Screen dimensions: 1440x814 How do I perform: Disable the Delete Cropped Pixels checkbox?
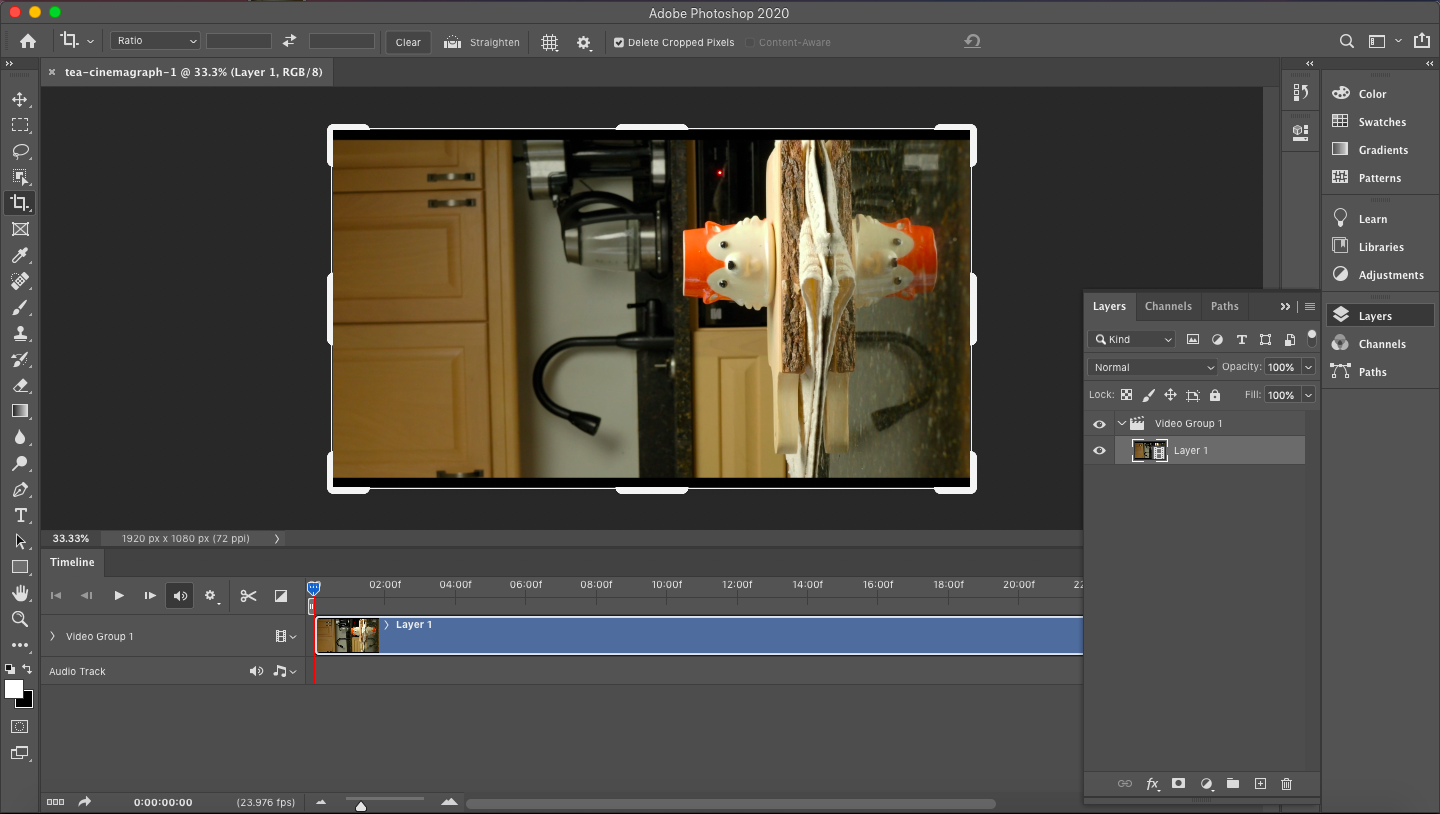tap(621, 42)
